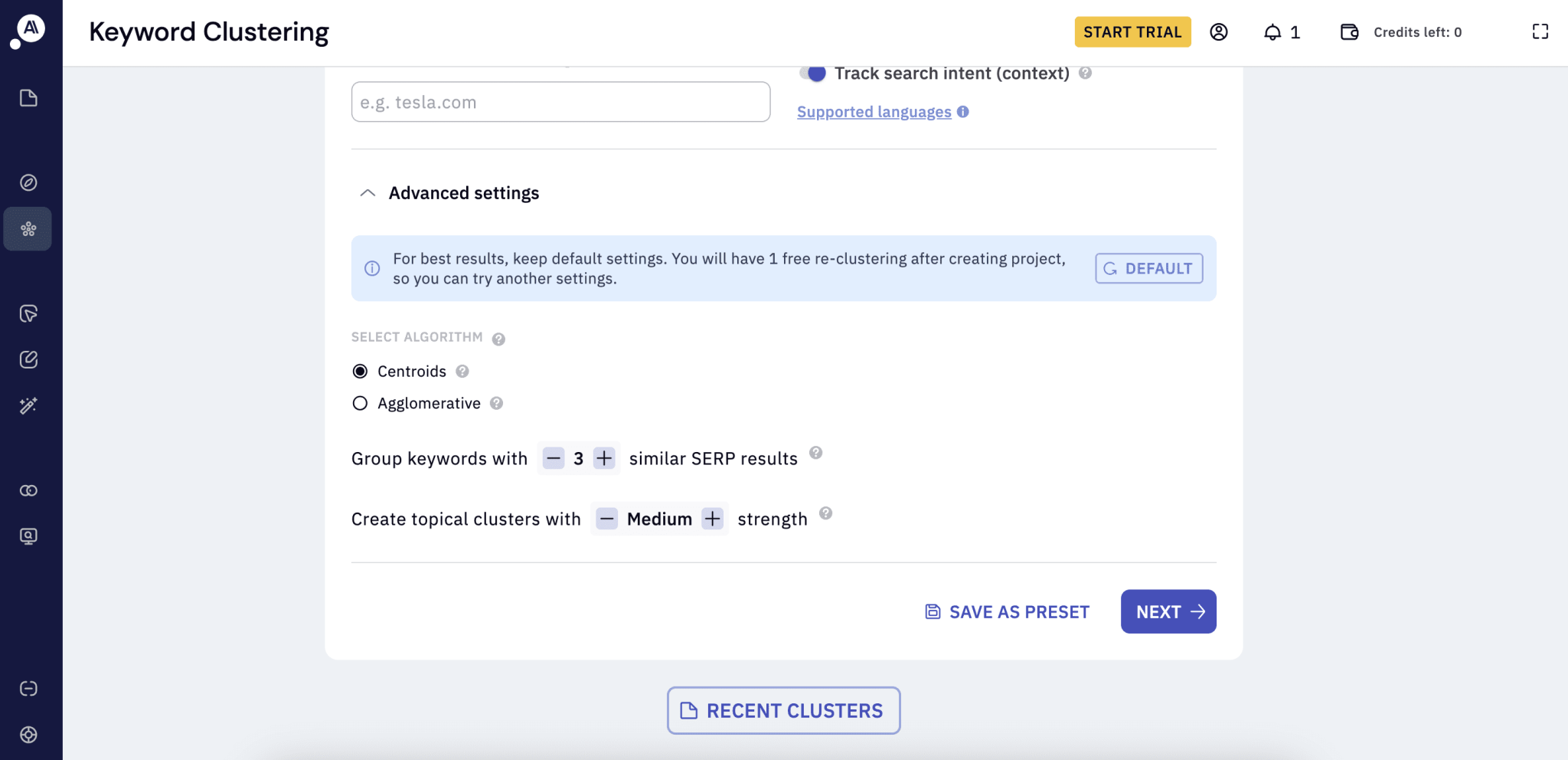The height and width of the screenshot is (760, 1568).
Task: Select the edit/compose icon in the sidebar
Action: tap(28, 359)
